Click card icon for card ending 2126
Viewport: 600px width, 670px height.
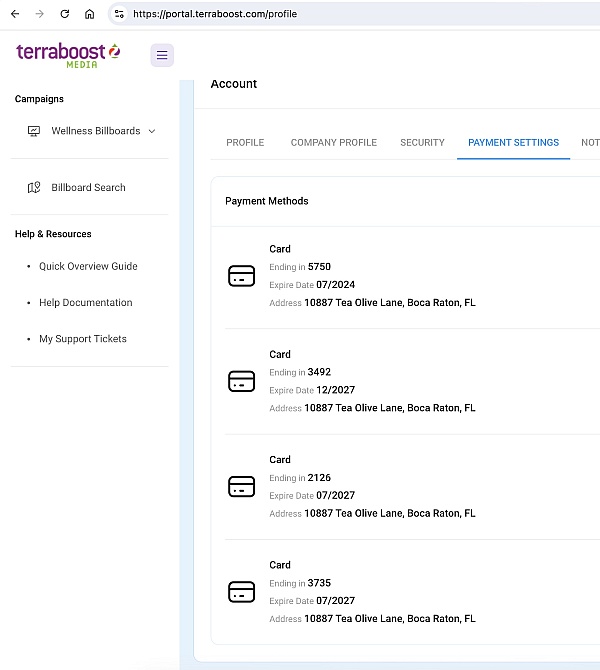pyautogui.click(x=241, y=486)
